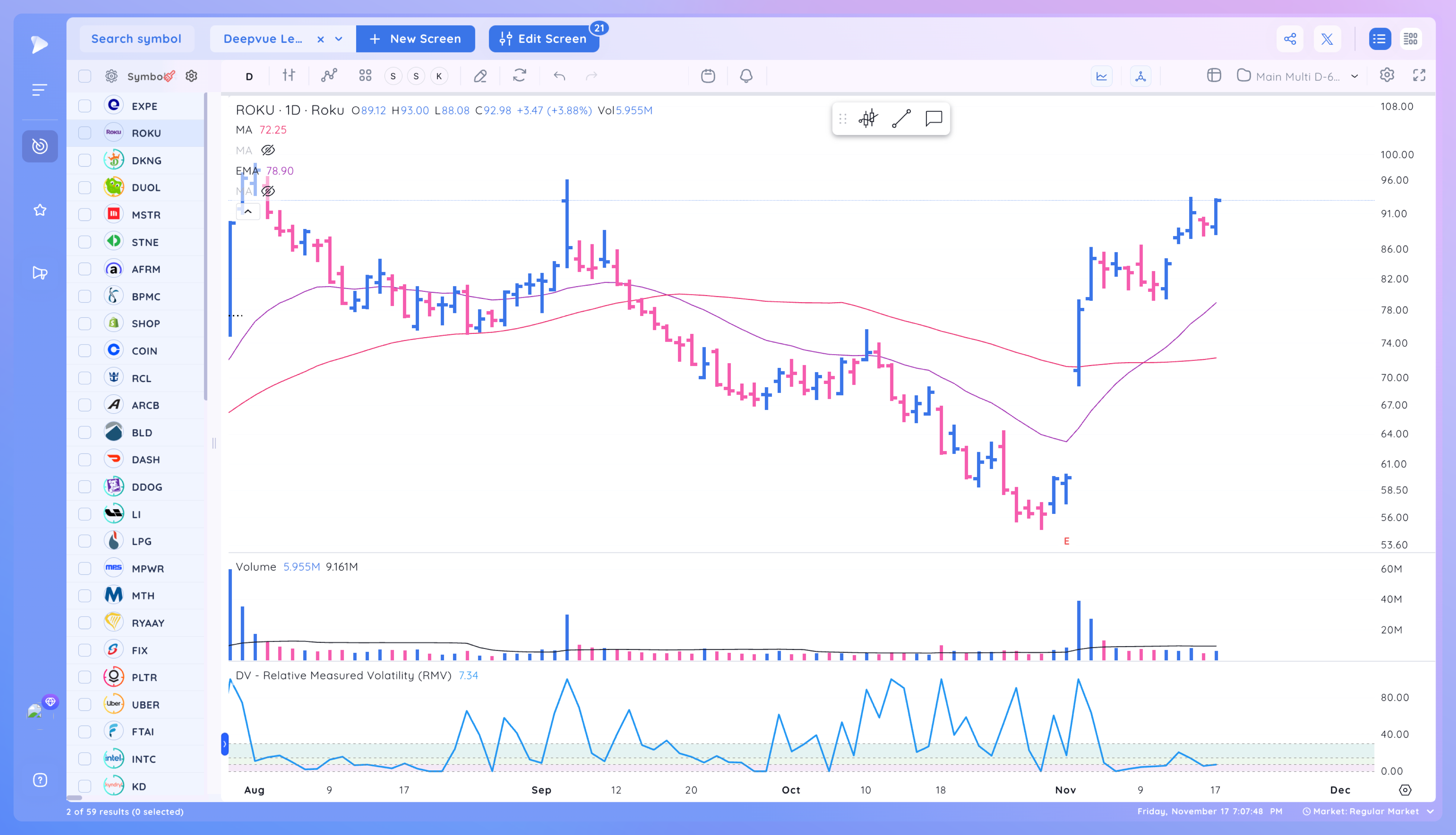This screenshot has width=1456, height=835.
Task: Click the network nodes icon near layout
Action: (1140, 76)
